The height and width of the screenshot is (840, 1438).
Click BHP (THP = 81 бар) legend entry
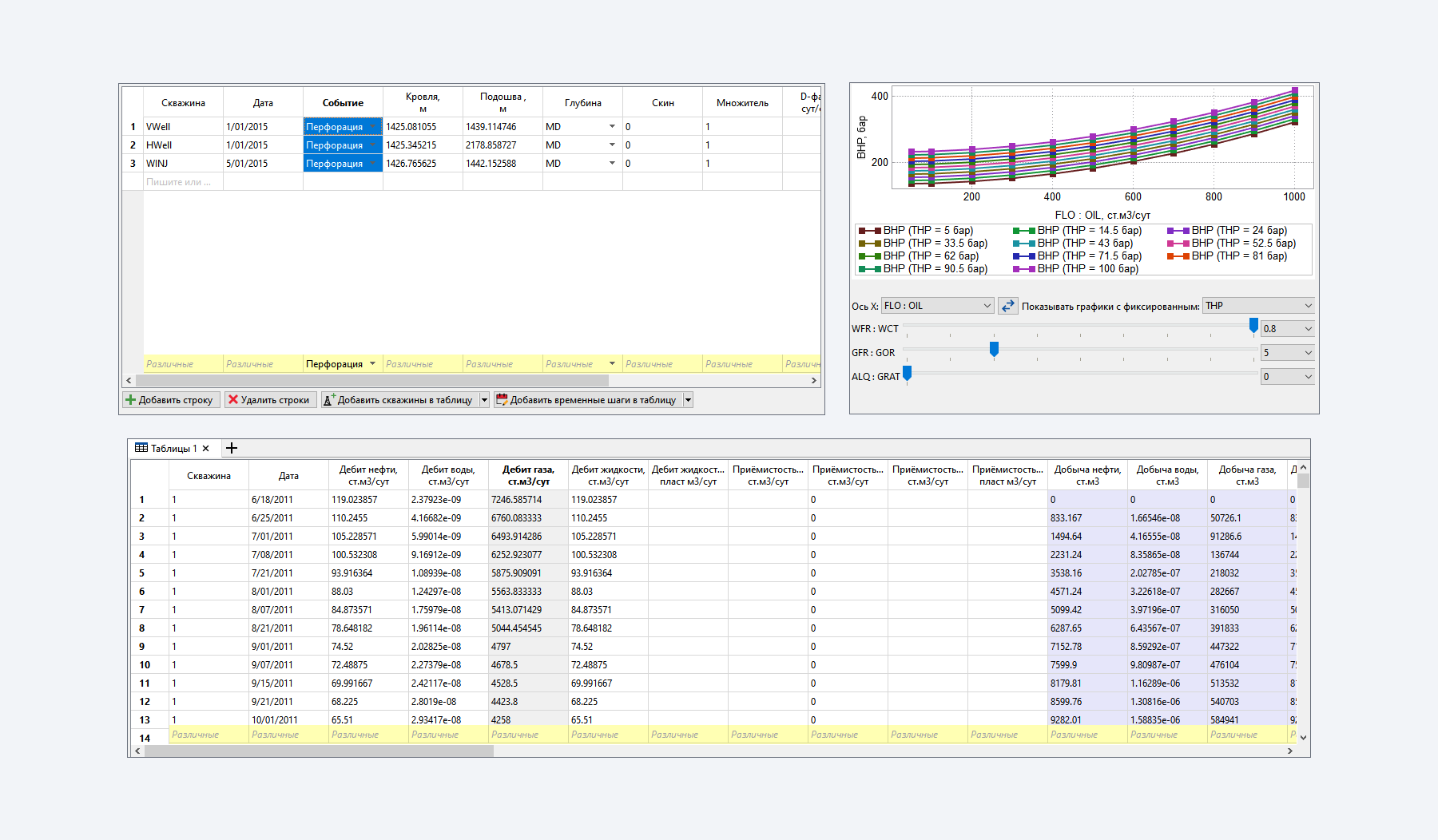tap(1227, 256)
